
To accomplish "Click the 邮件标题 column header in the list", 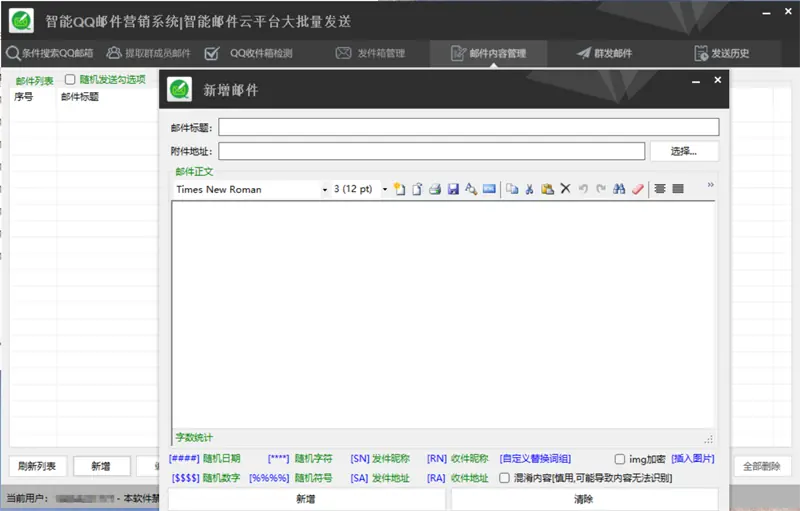I will (x=80, y=97).
